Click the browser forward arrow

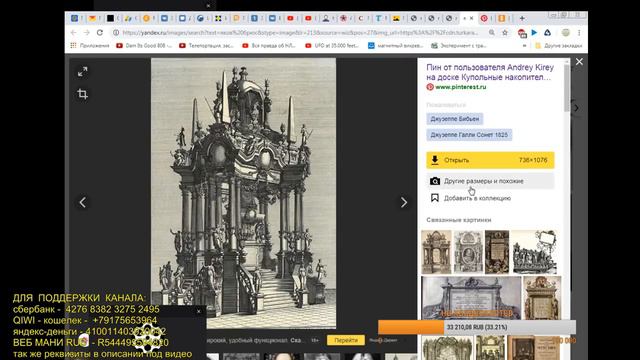87,33
